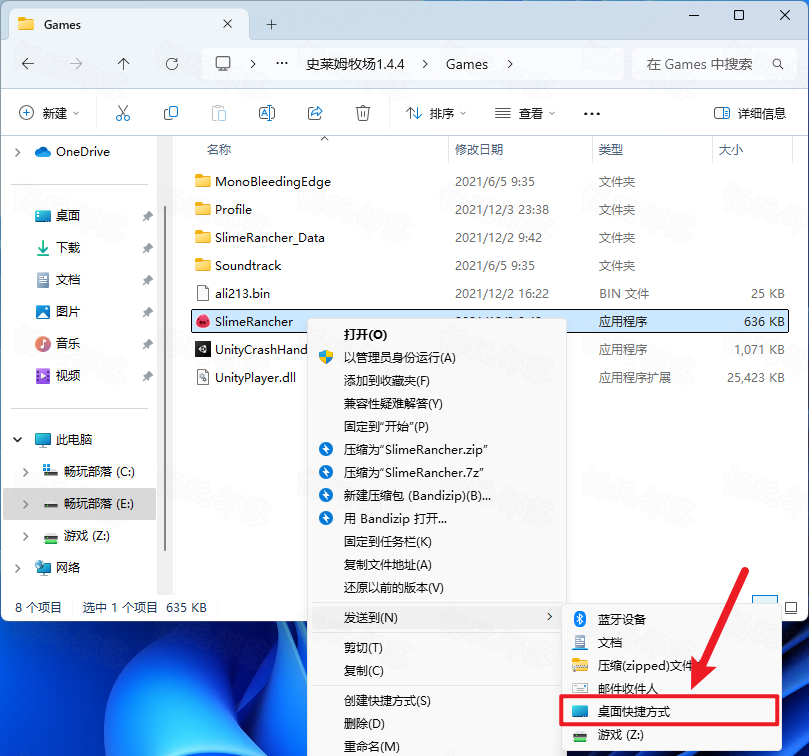The width and height of the screenshot is (809, 756).
Task: Switch to details view in status bar
Action: [x=765, y=599]
